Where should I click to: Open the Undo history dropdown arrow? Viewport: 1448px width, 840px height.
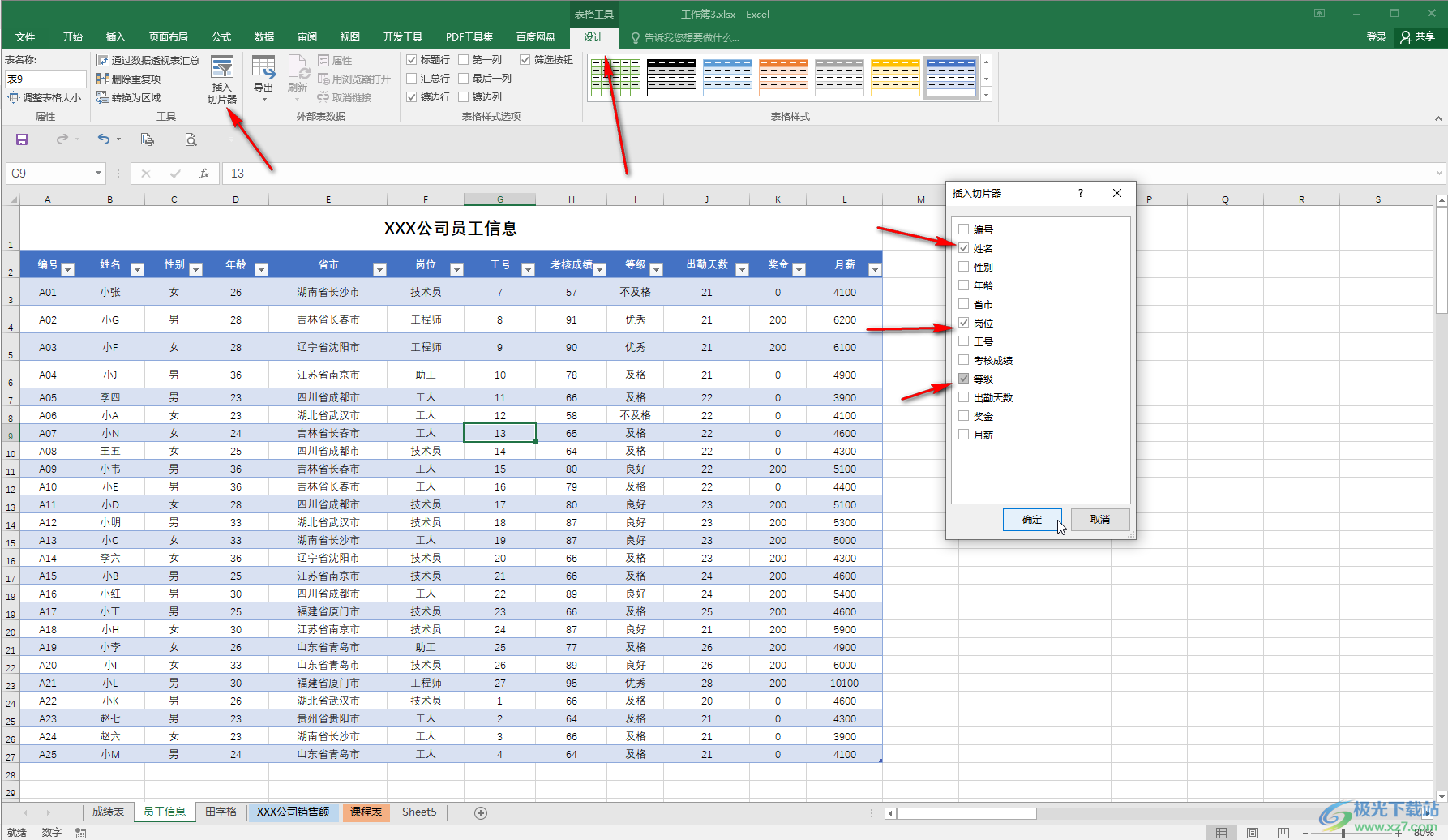pos(118,139)
